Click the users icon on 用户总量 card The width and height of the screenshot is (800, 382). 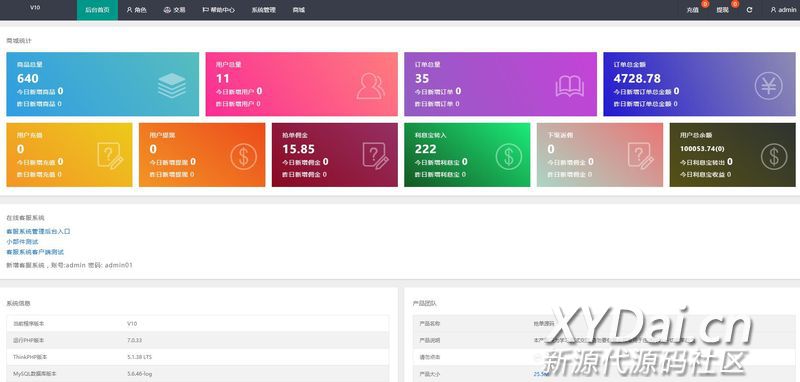371,86
